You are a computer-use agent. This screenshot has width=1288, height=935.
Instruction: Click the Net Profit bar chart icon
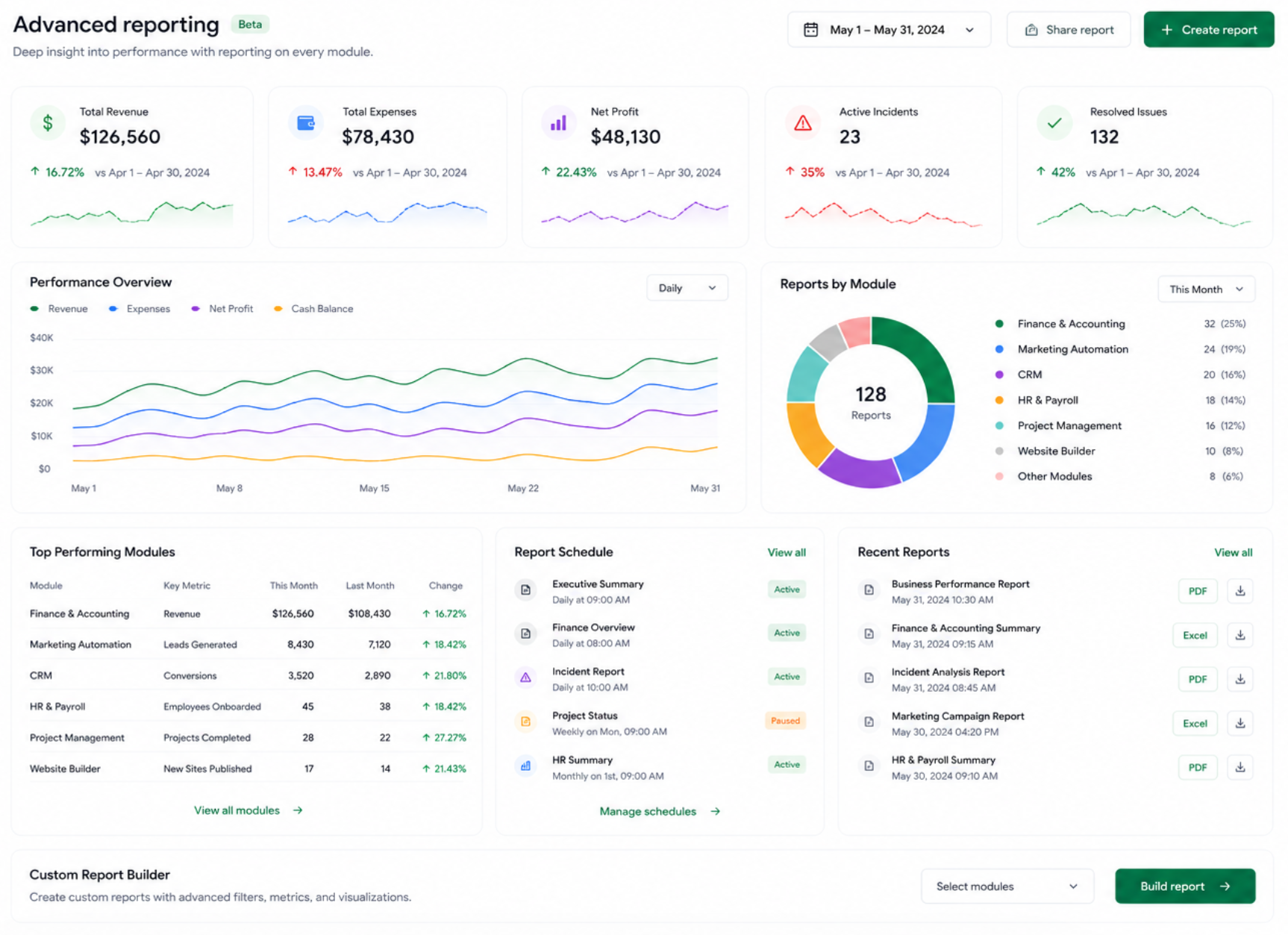tap(558, 123)
